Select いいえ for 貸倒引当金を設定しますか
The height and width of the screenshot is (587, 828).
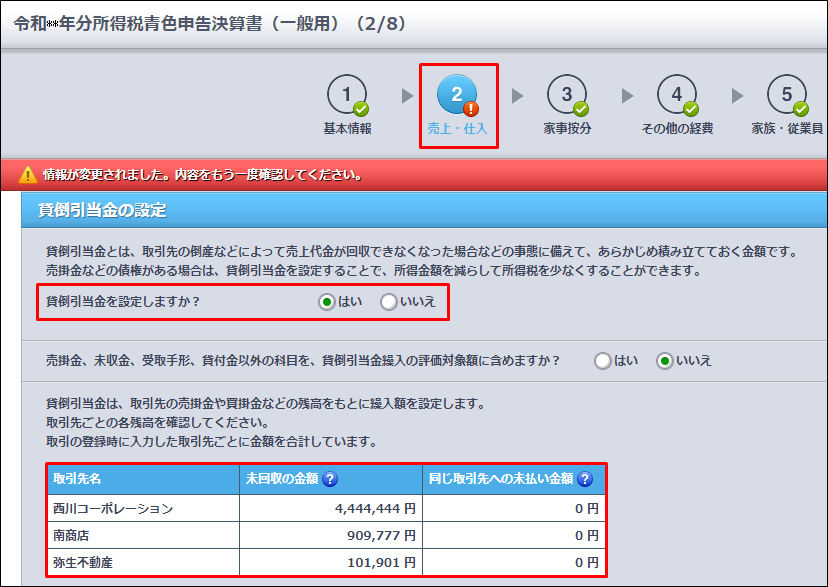[x=389, y=302]
